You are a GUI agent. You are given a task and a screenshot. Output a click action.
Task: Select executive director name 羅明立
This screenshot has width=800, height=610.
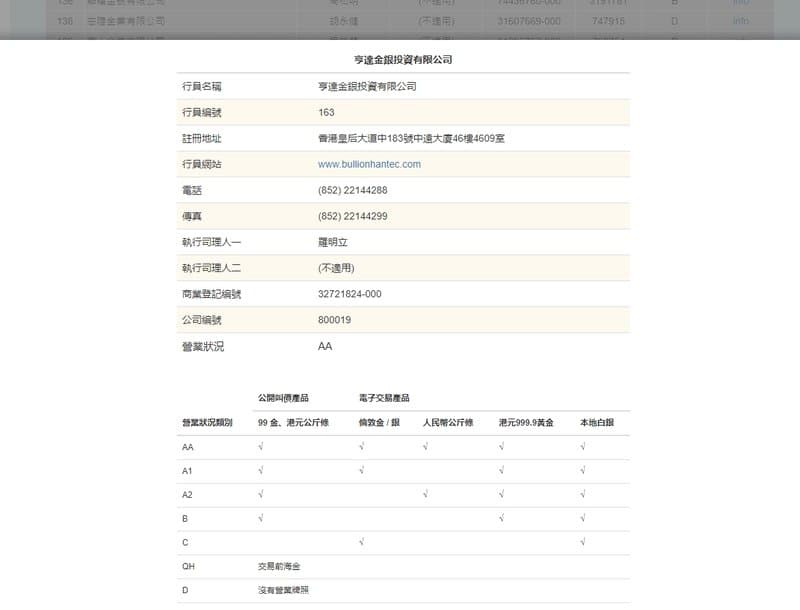pos(330,242)
